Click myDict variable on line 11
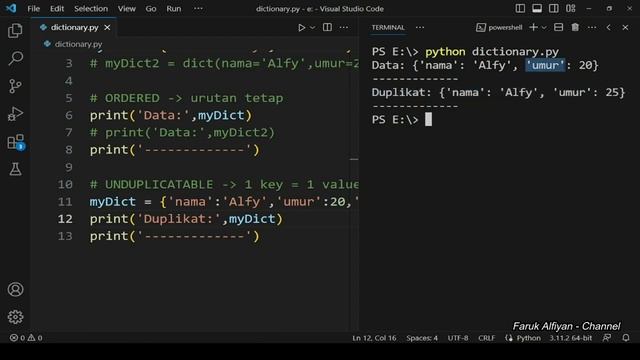 pos(113,202)
